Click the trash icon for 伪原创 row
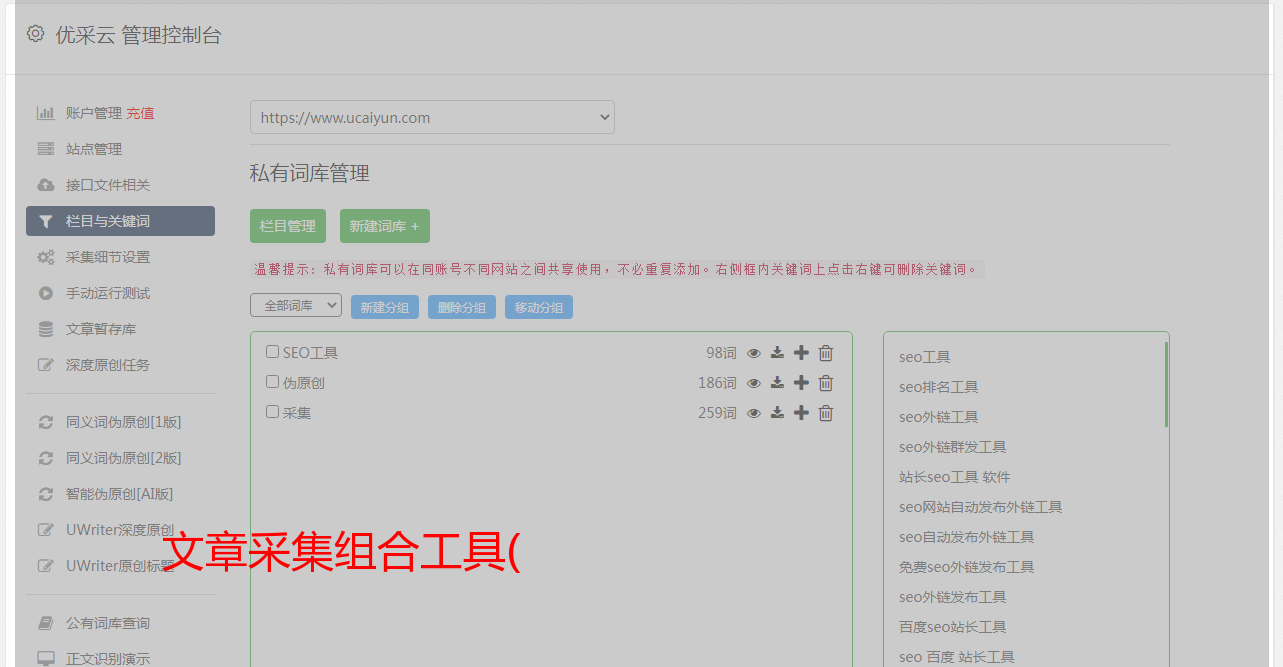 click(x=826, y=383)
